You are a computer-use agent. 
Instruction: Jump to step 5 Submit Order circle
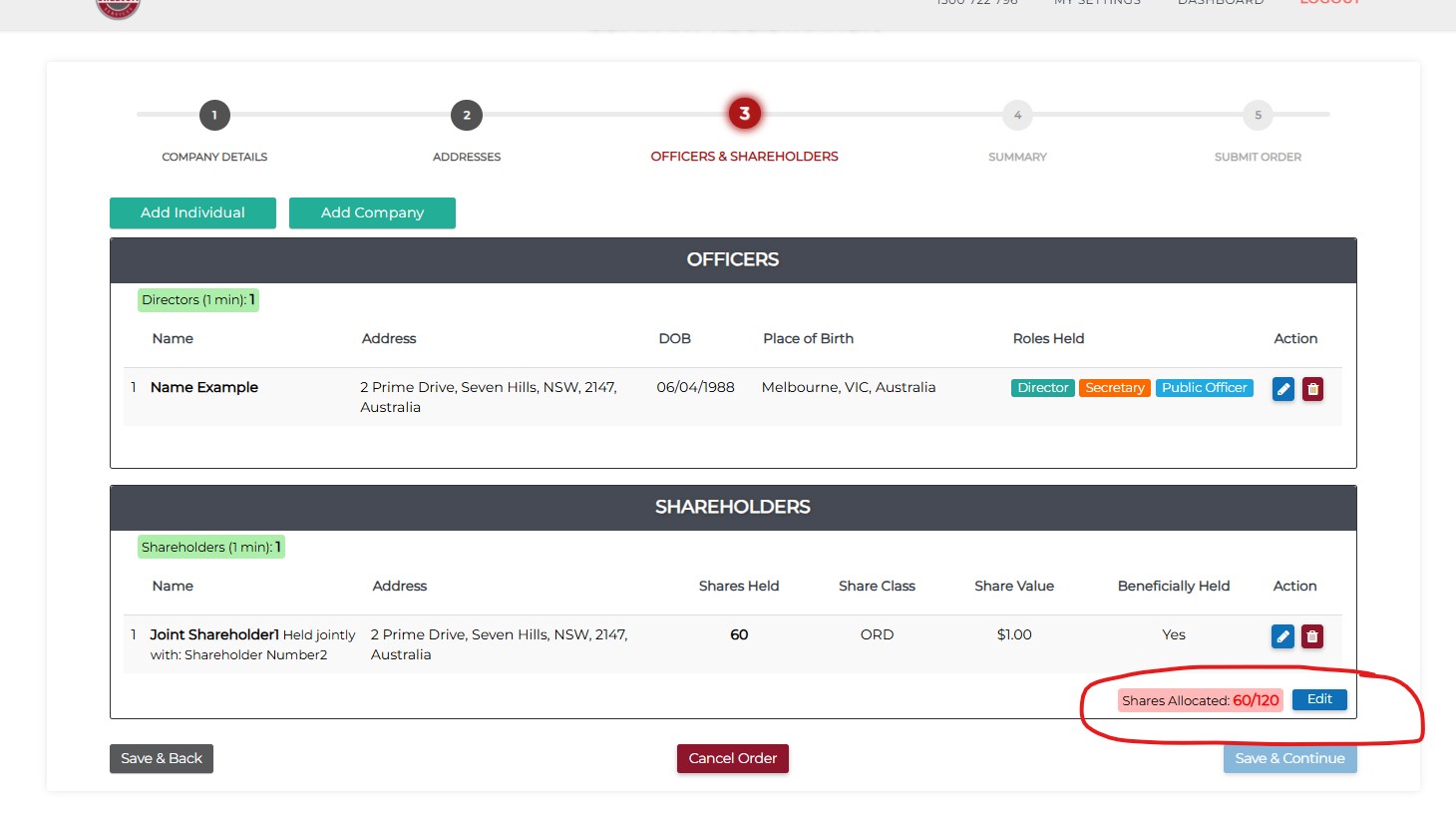tap(1258, 115)
